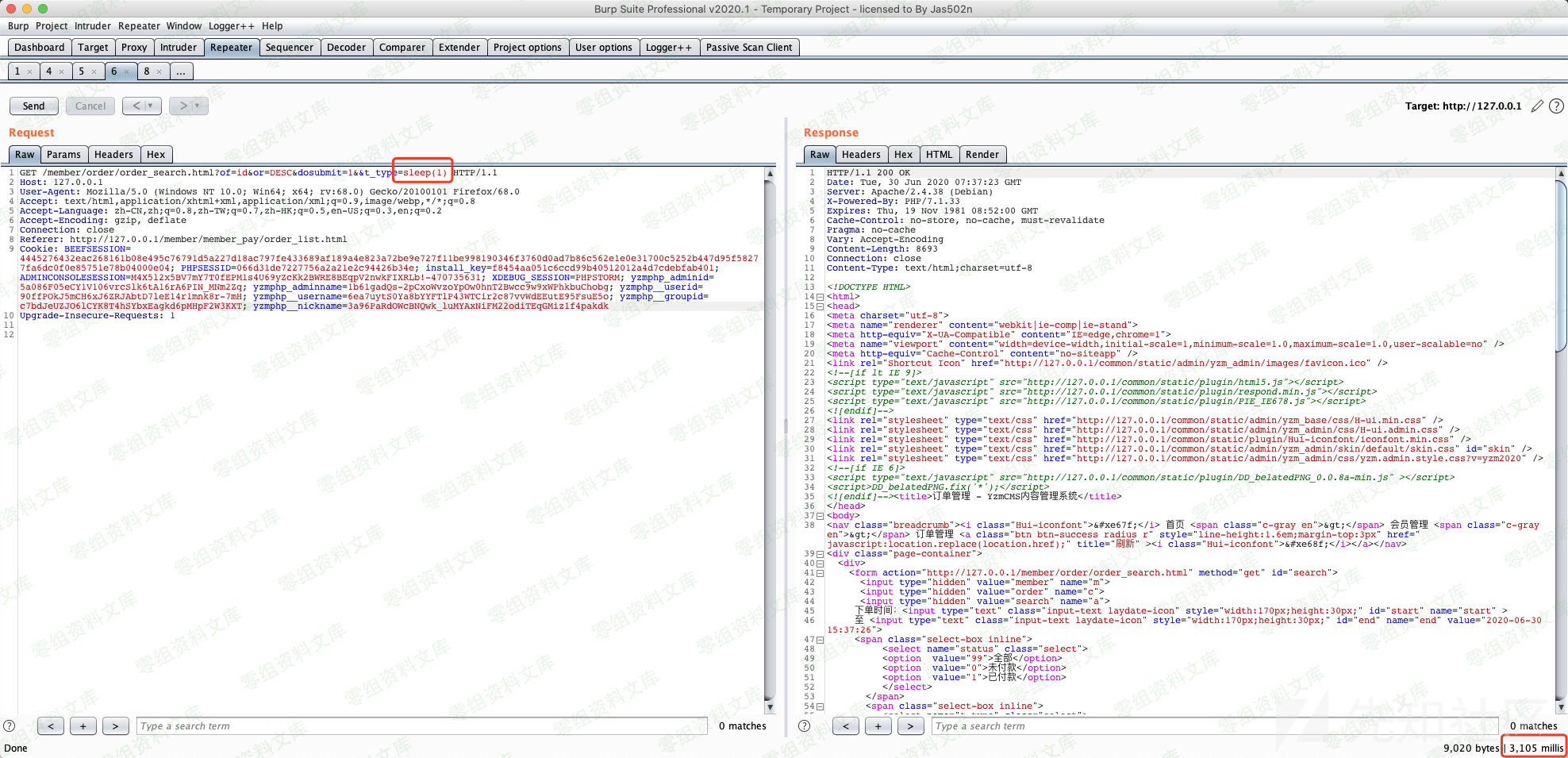Click the Send button

(33, 106)
